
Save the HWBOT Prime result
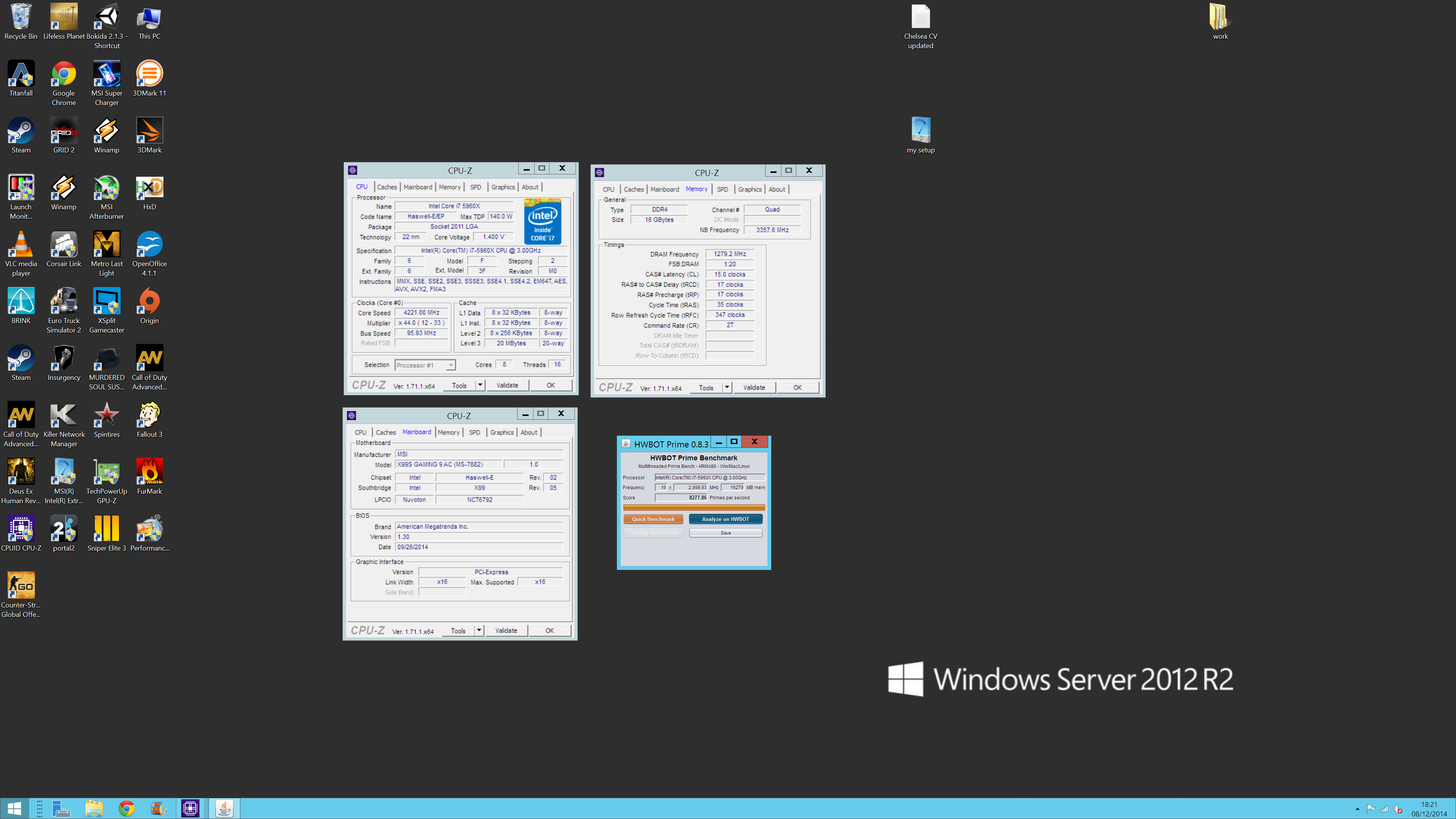[725, 533]
